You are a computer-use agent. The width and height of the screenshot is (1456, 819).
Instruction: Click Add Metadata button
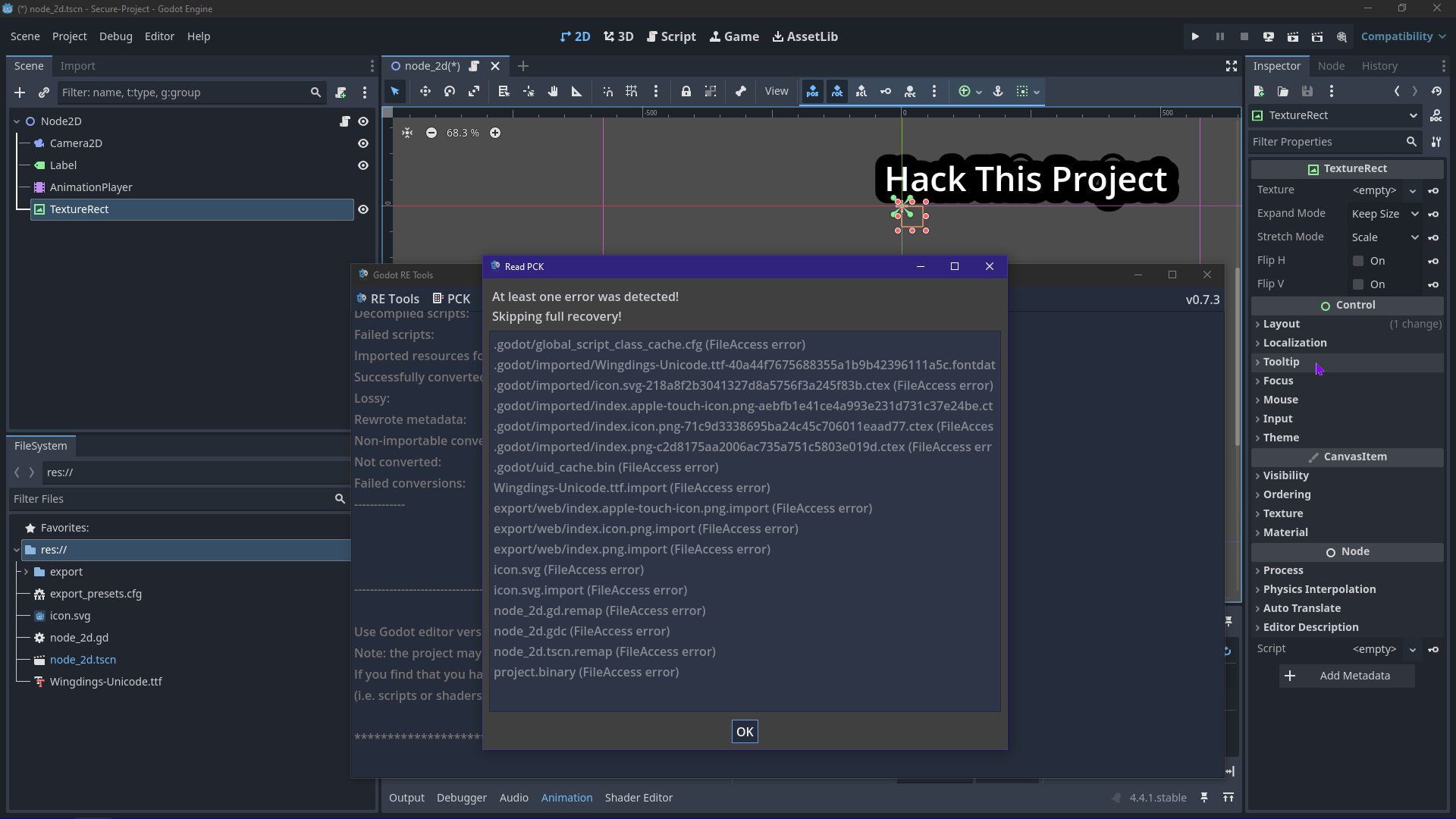1347,676
